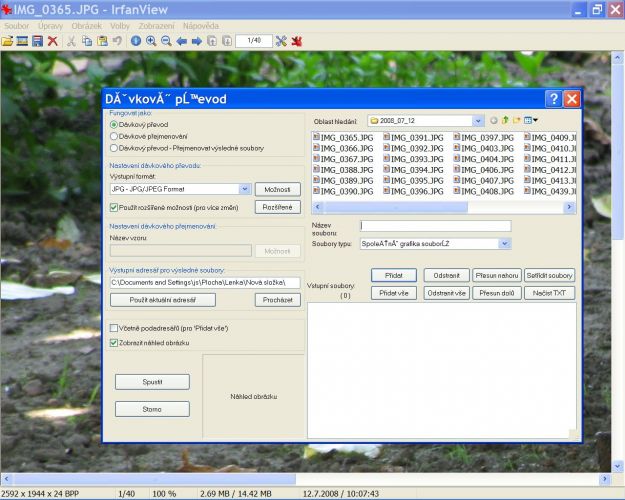Screen dimensions: 625x500
Task: Click the red IrfanView About icon
Action: point(297,41)
